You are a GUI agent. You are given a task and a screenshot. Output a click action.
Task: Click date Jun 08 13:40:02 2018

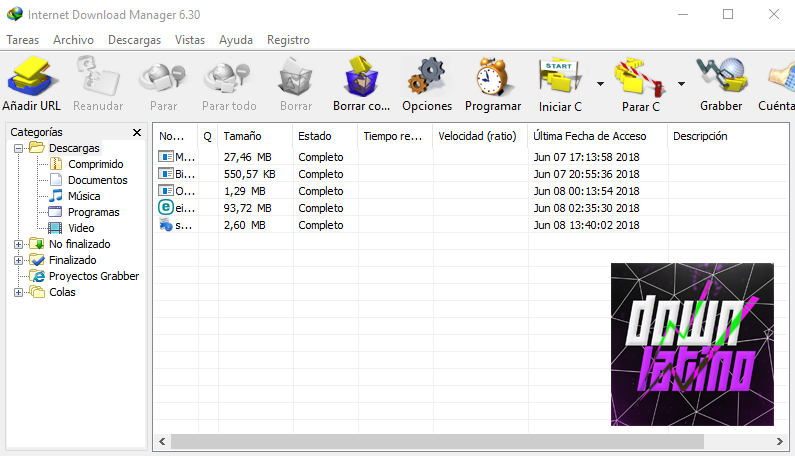tap(586, 225)
